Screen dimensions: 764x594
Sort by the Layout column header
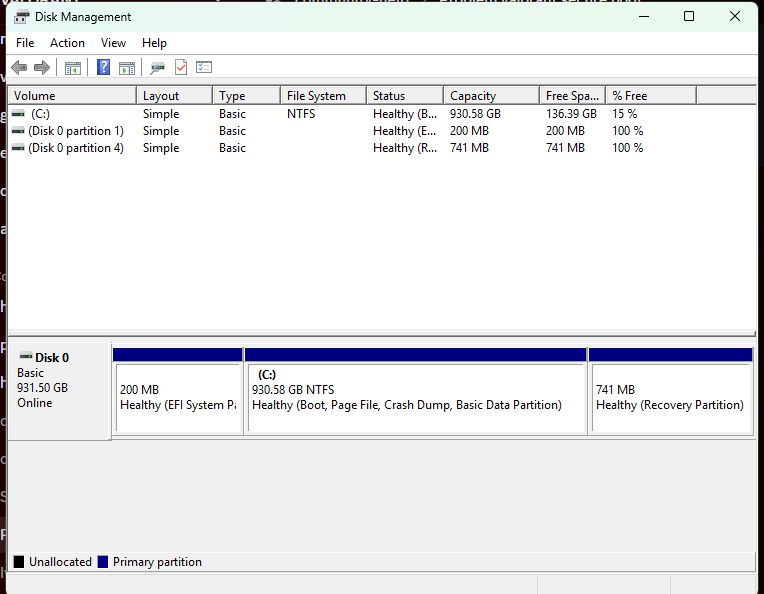(x=174, y=96)
